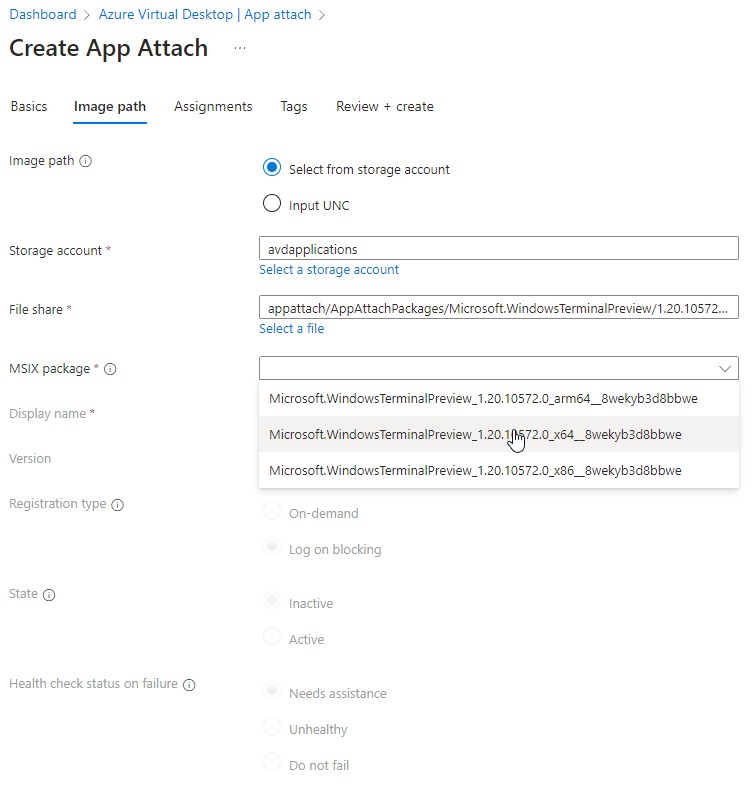Open Health check status info icon
Viewport: 755px width, 789px height.
pos(189,685)
